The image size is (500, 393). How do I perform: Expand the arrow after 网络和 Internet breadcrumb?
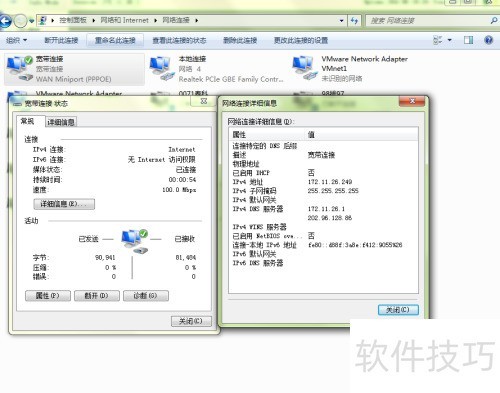tap(155, 21)
